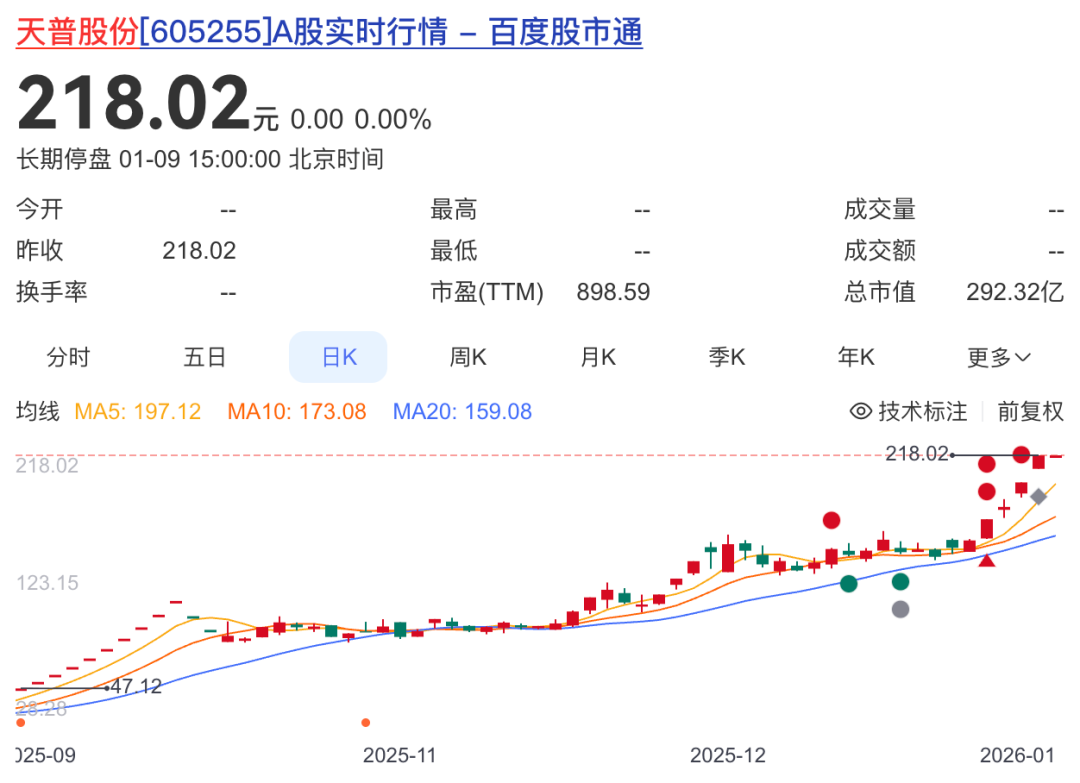Click the 47.12 low price marker label

[x=136, y=686]
